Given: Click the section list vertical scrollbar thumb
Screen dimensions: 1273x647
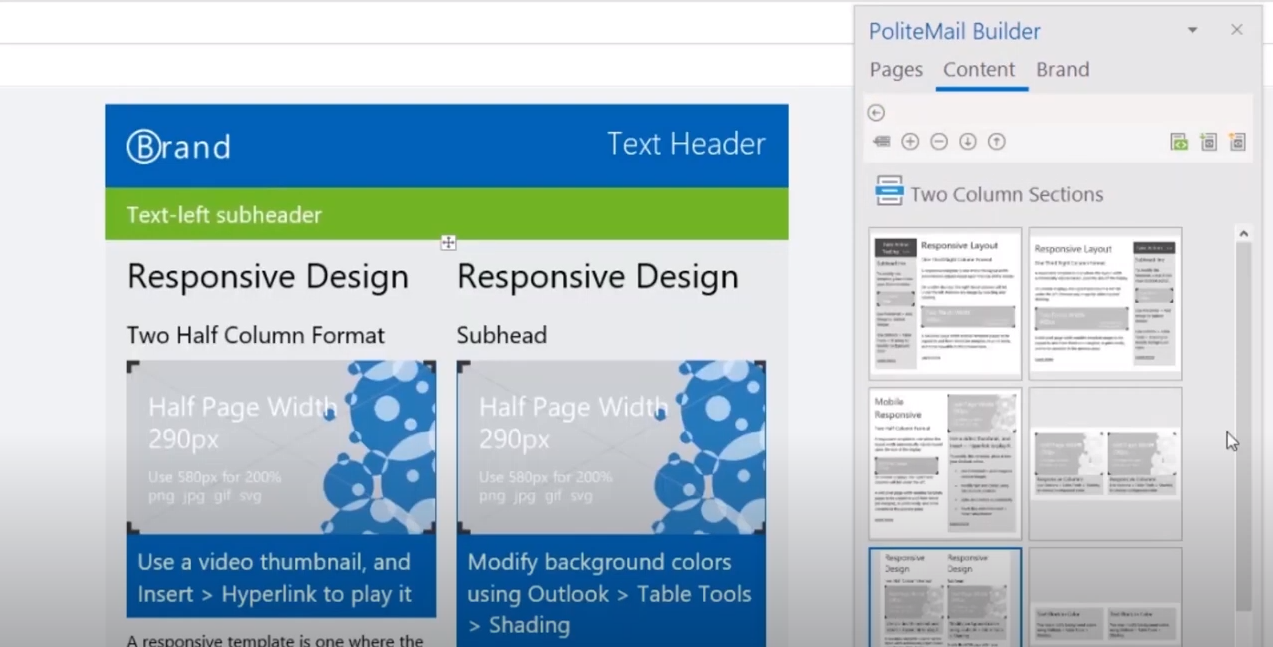Looking at the screenshot, I should tap(1244, 425).
